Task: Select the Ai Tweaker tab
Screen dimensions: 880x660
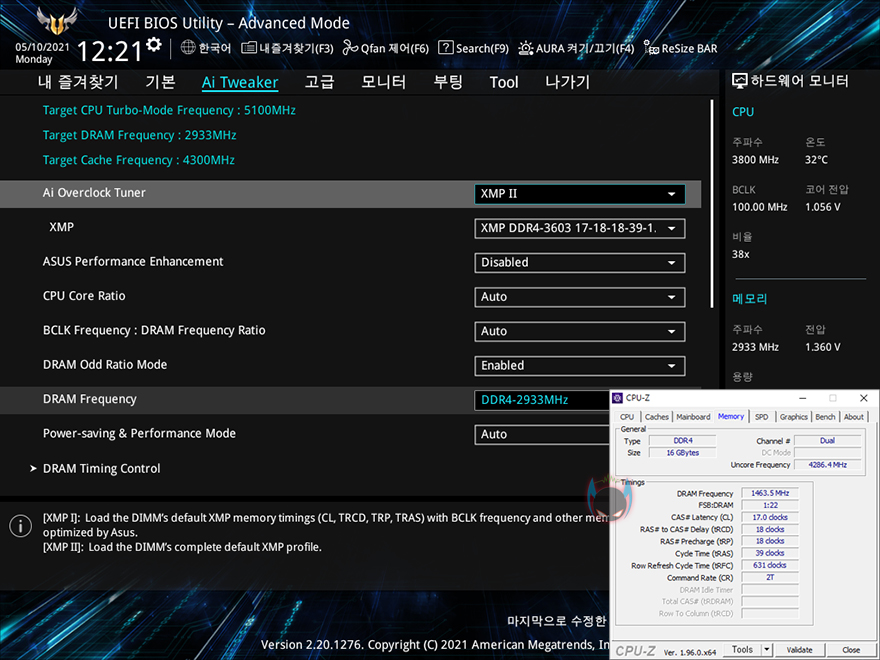Action: point(240,82)
